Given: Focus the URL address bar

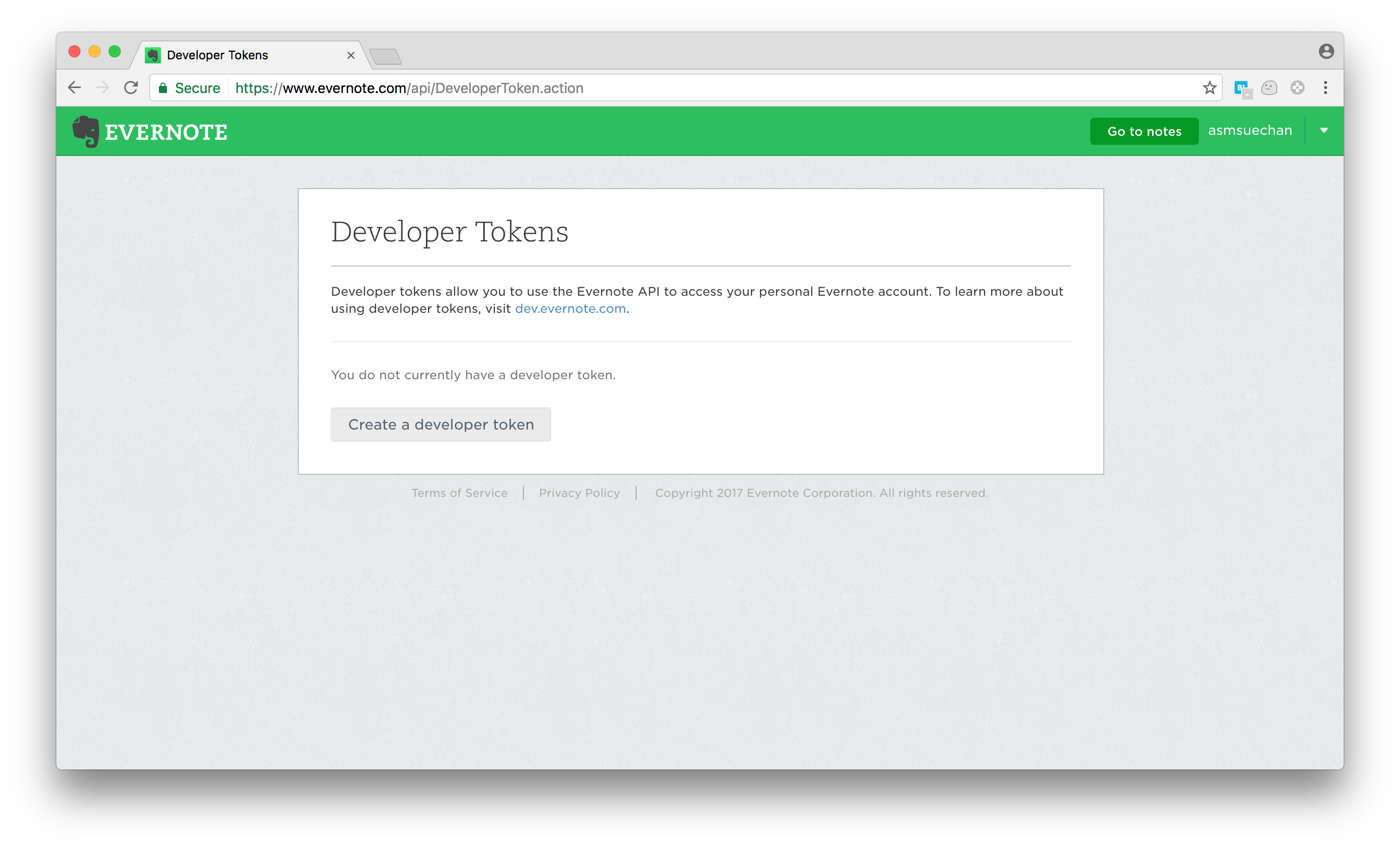Looking at the screenshot, I should pos(682,88).
